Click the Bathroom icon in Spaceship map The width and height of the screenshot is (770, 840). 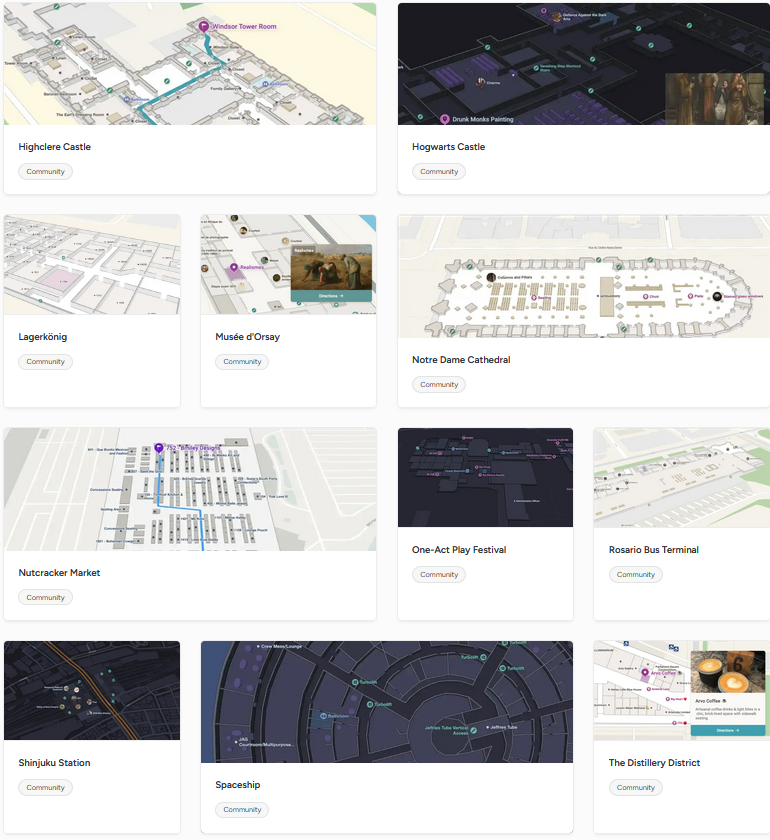323,716
